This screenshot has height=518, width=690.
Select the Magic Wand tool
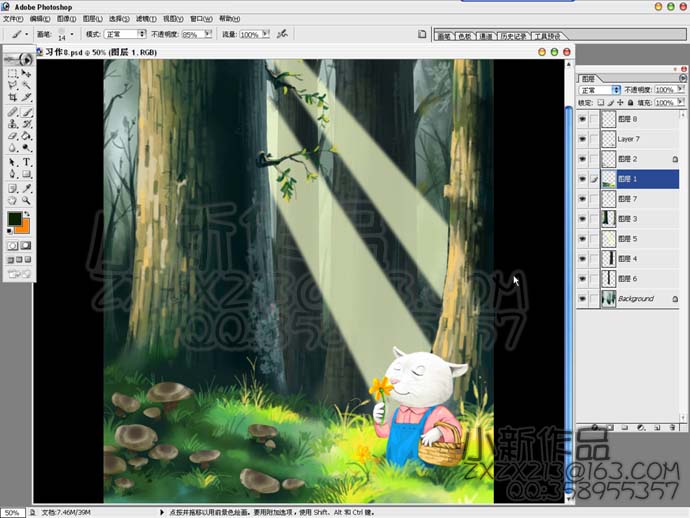coord(26,85)
